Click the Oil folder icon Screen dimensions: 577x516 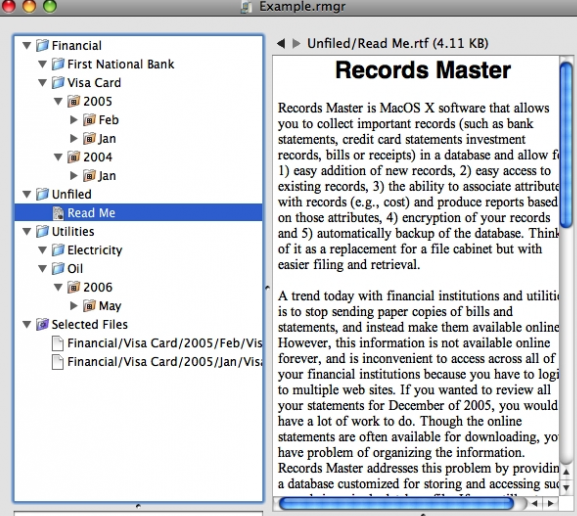pos(58,268)
